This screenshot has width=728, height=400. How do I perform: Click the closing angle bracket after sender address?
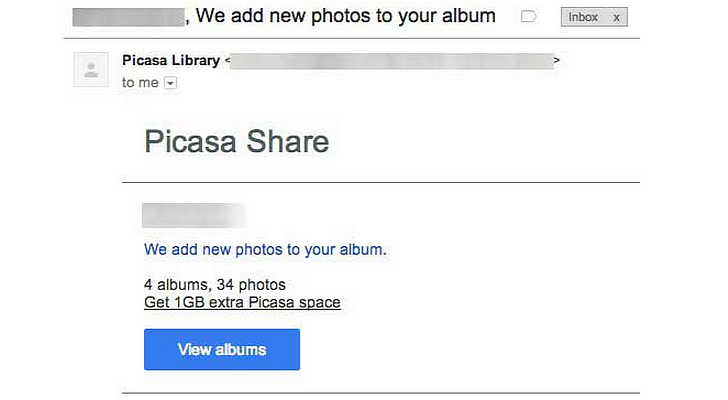[x=557, y=61]
